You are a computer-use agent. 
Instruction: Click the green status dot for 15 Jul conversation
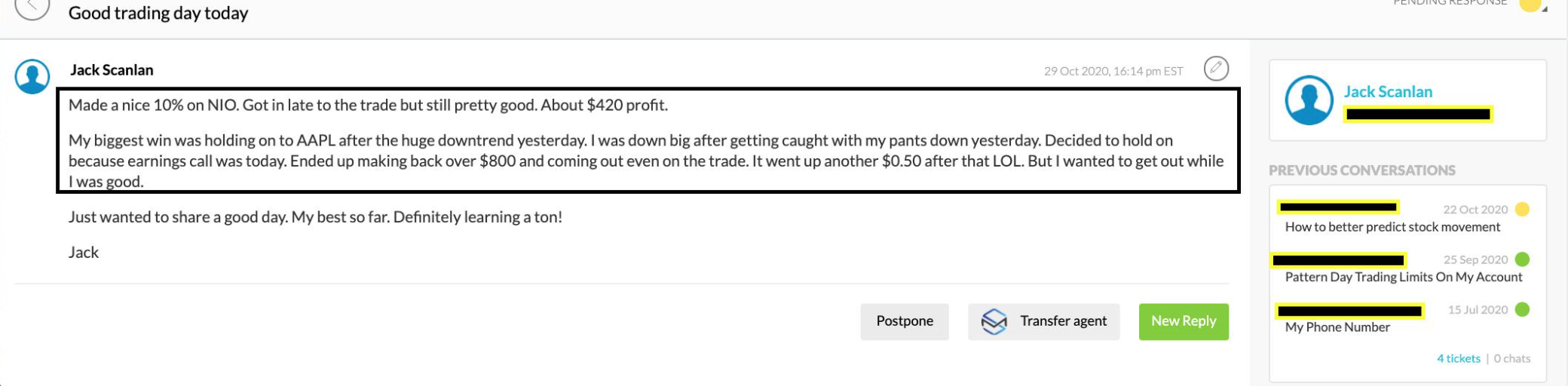click(1522, 310)
